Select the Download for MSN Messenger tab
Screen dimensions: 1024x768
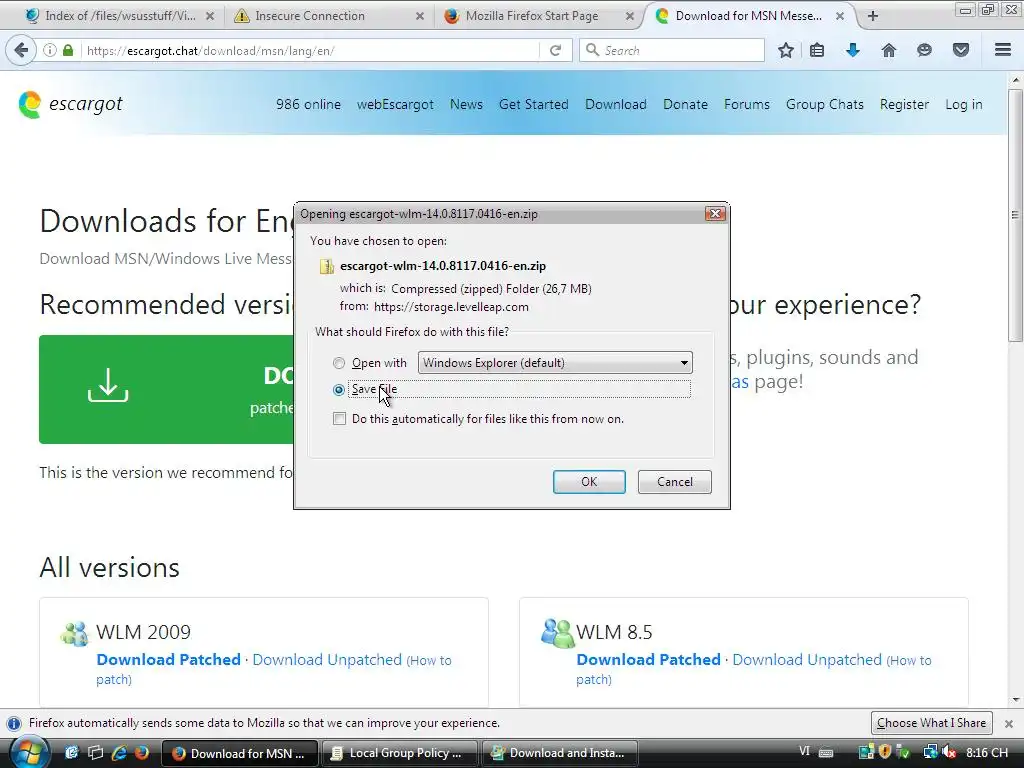point(748,16)
